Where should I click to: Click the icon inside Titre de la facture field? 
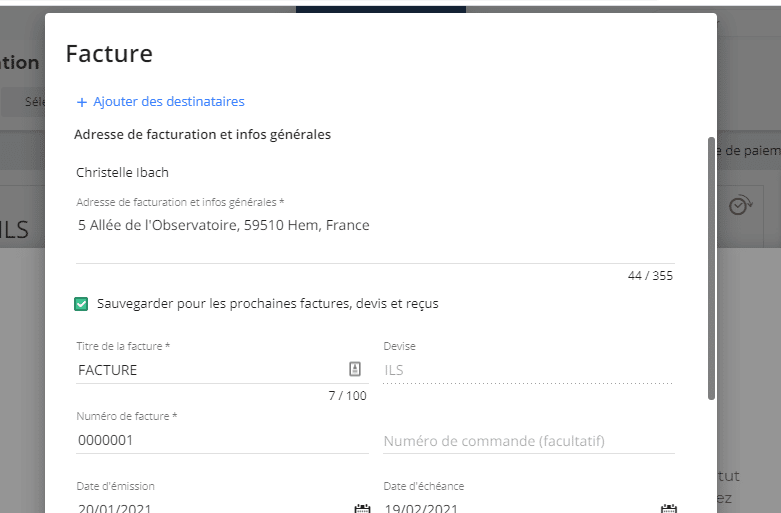coord(355,369)
